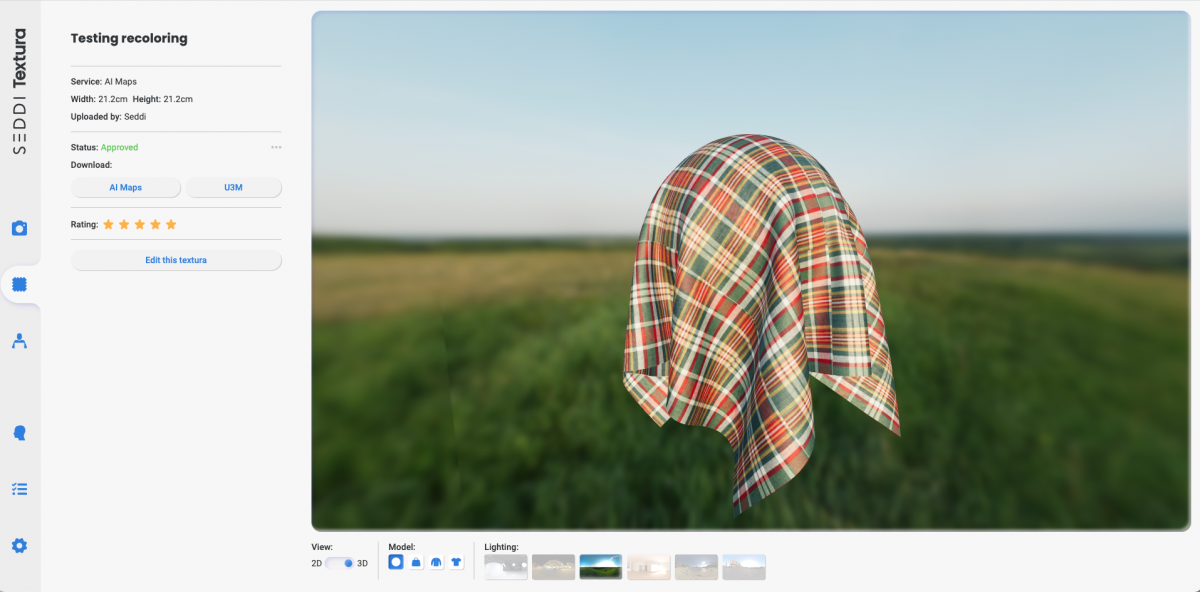Toggle the 2D/3D view switch

[x=340, y=563]
